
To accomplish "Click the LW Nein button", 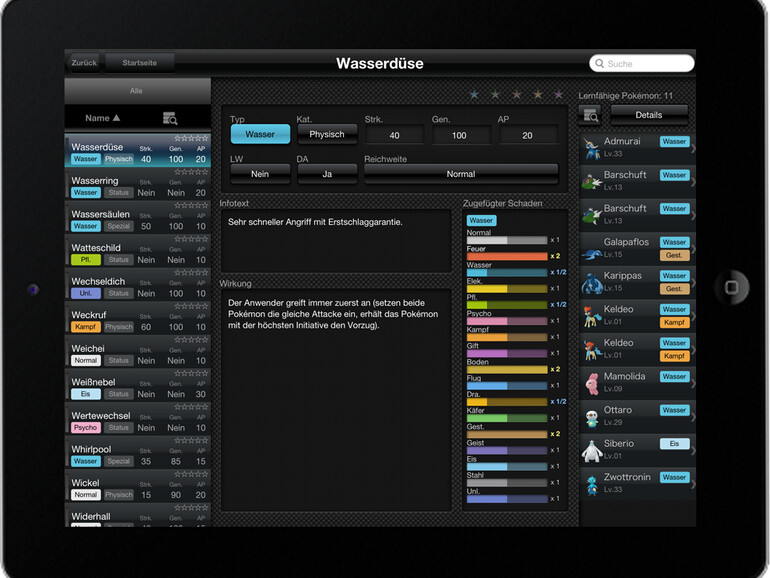I will pyautogui.click(x=260, y=174).
